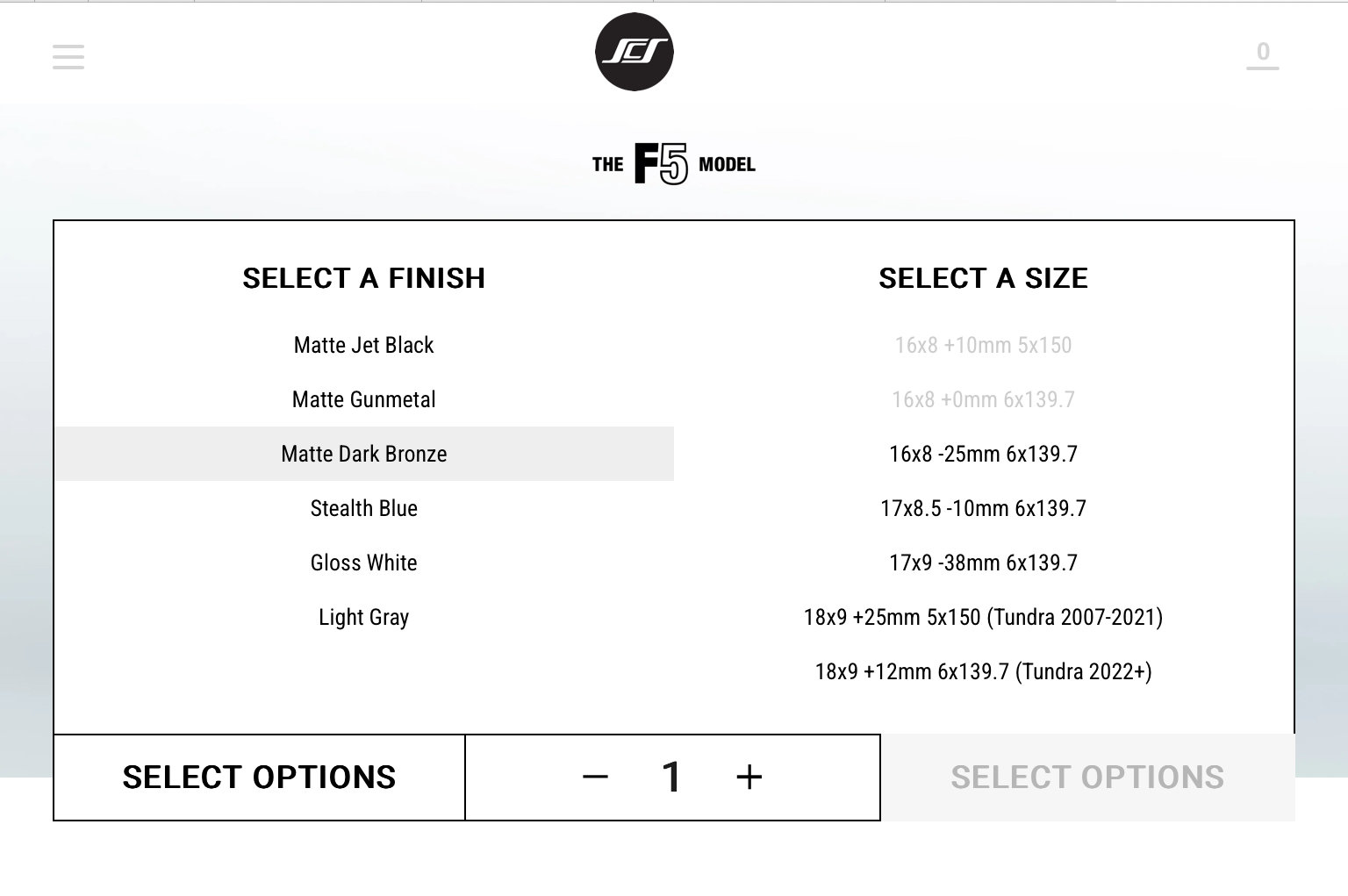
Task: Select 18x9 +12mm Tundra 2022+ size
Action: tap(983, 671)
